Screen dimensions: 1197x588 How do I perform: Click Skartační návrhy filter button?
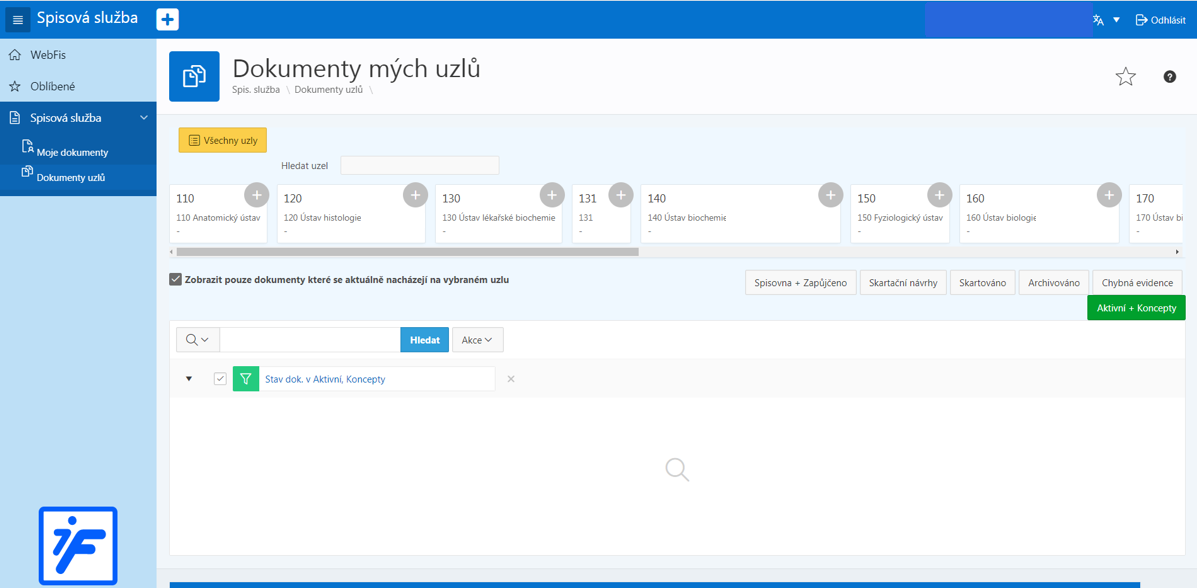pyautogui.click(x=903, y=282)
